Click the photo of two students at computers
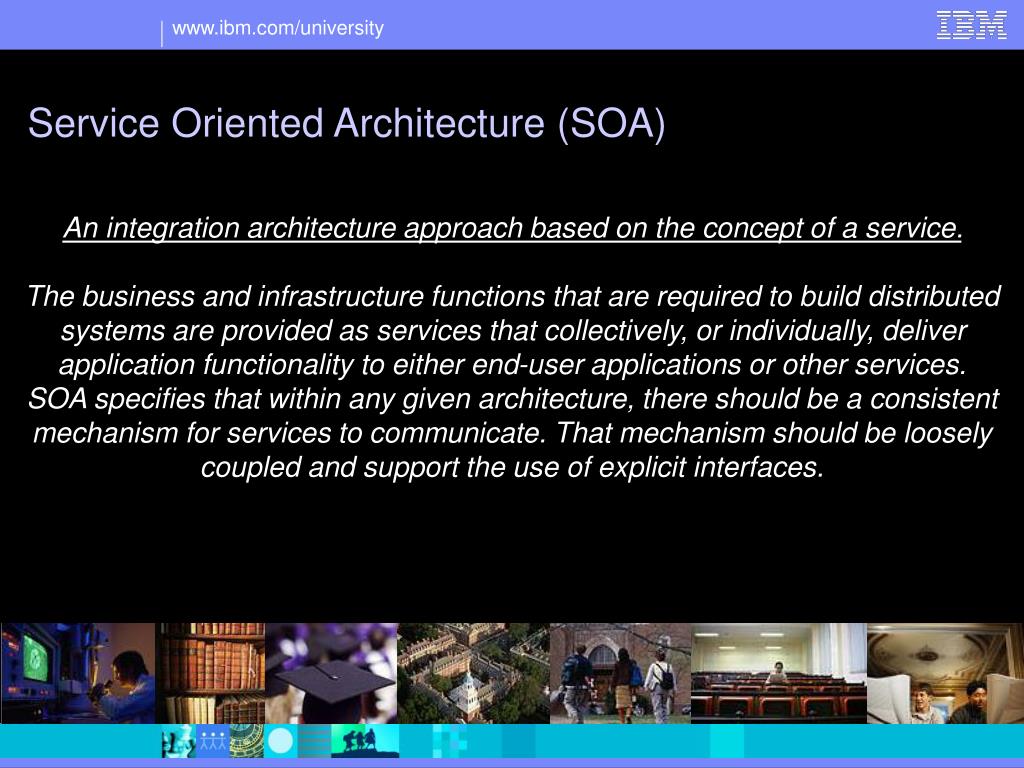This screenshot has width=1024, height=768. [x=945, y=673]
